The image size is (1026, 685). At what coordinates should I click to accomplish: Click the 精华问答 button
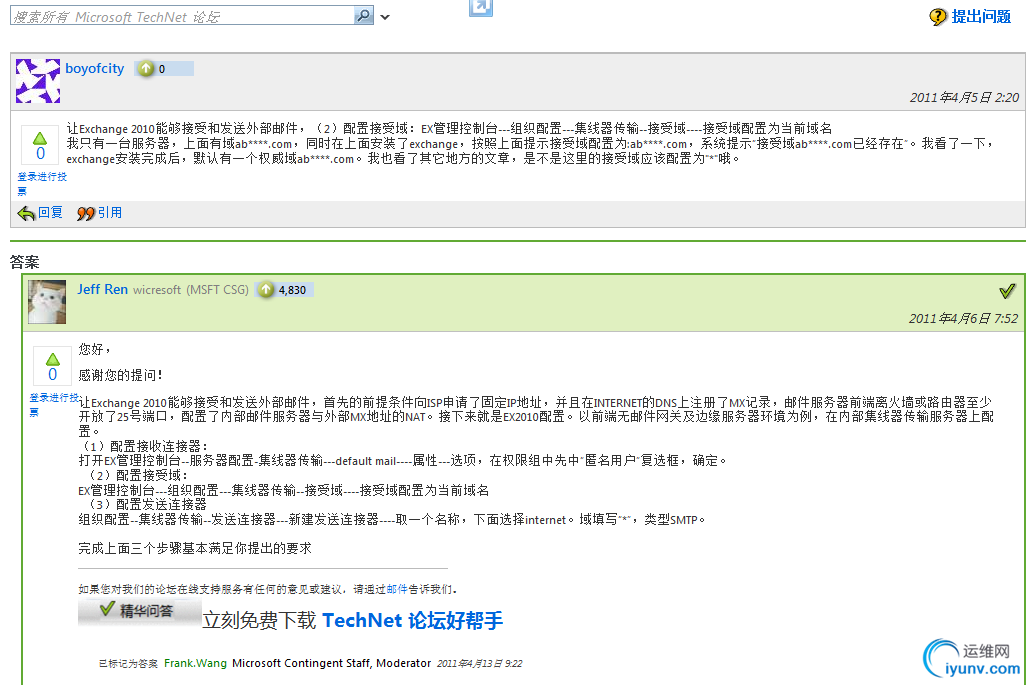139,612
